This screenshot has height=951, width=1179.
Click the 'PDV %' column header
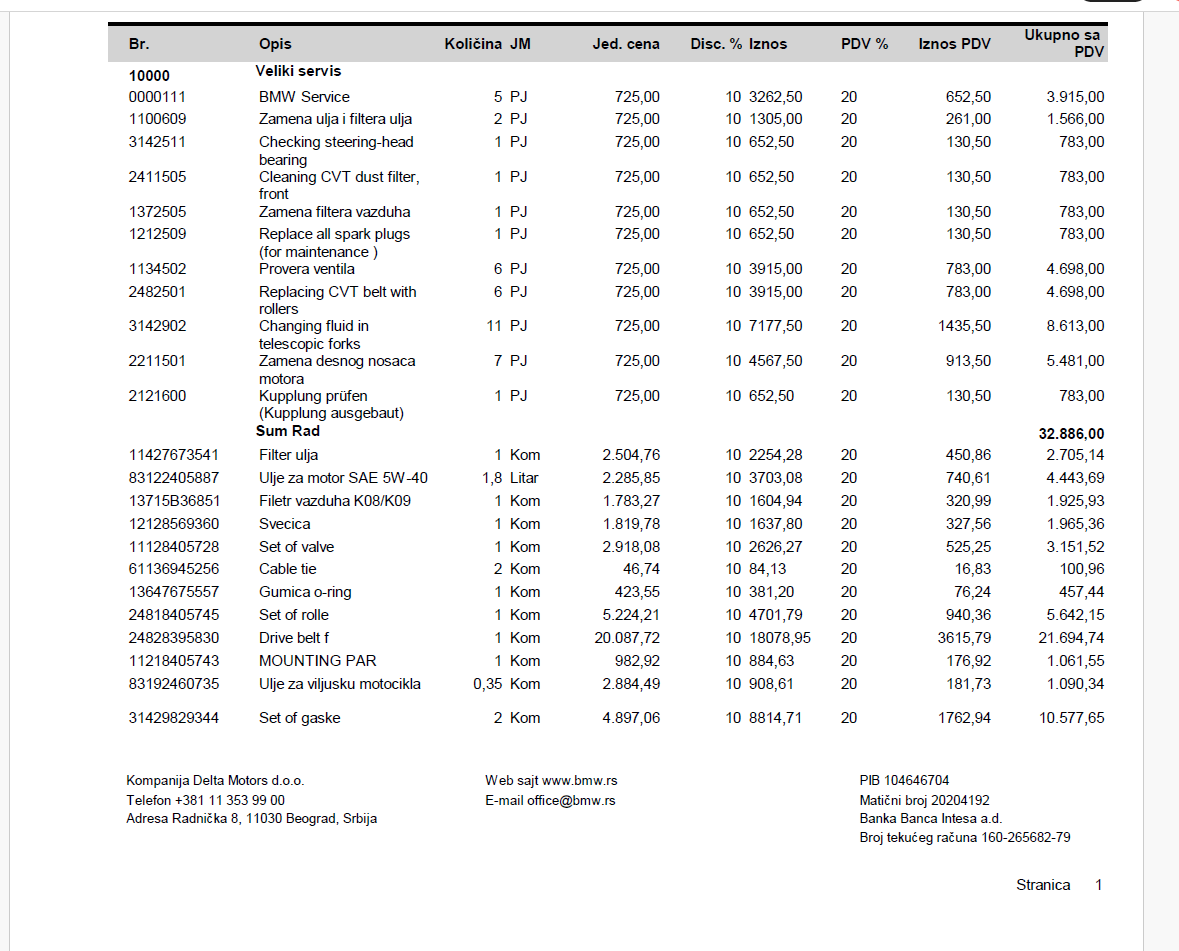864,44
